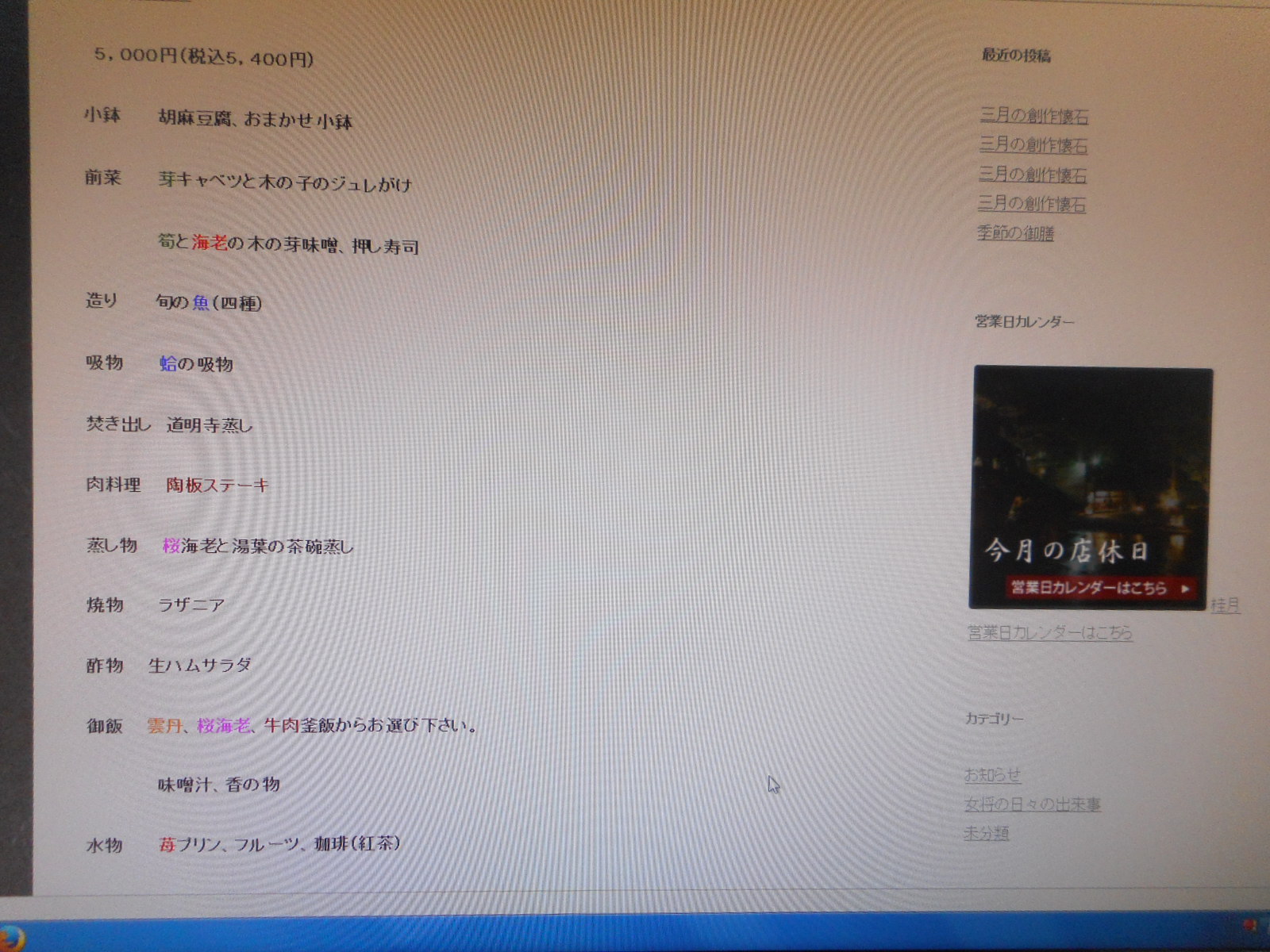
Task: Click the 桂月 link beside the banner
Action: (x=1225, y=605)
